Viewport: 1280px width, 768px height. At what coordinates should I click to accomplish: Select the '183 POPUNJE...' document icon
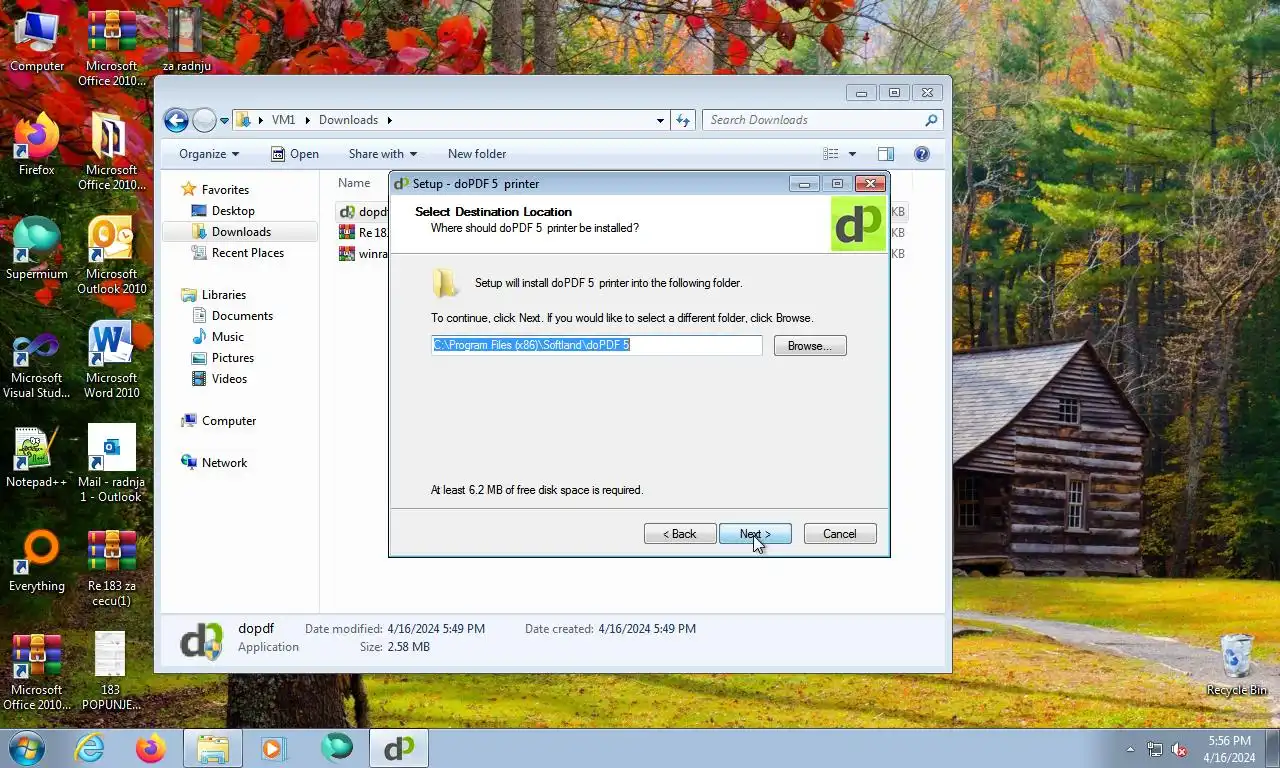[x=111, y=671]
